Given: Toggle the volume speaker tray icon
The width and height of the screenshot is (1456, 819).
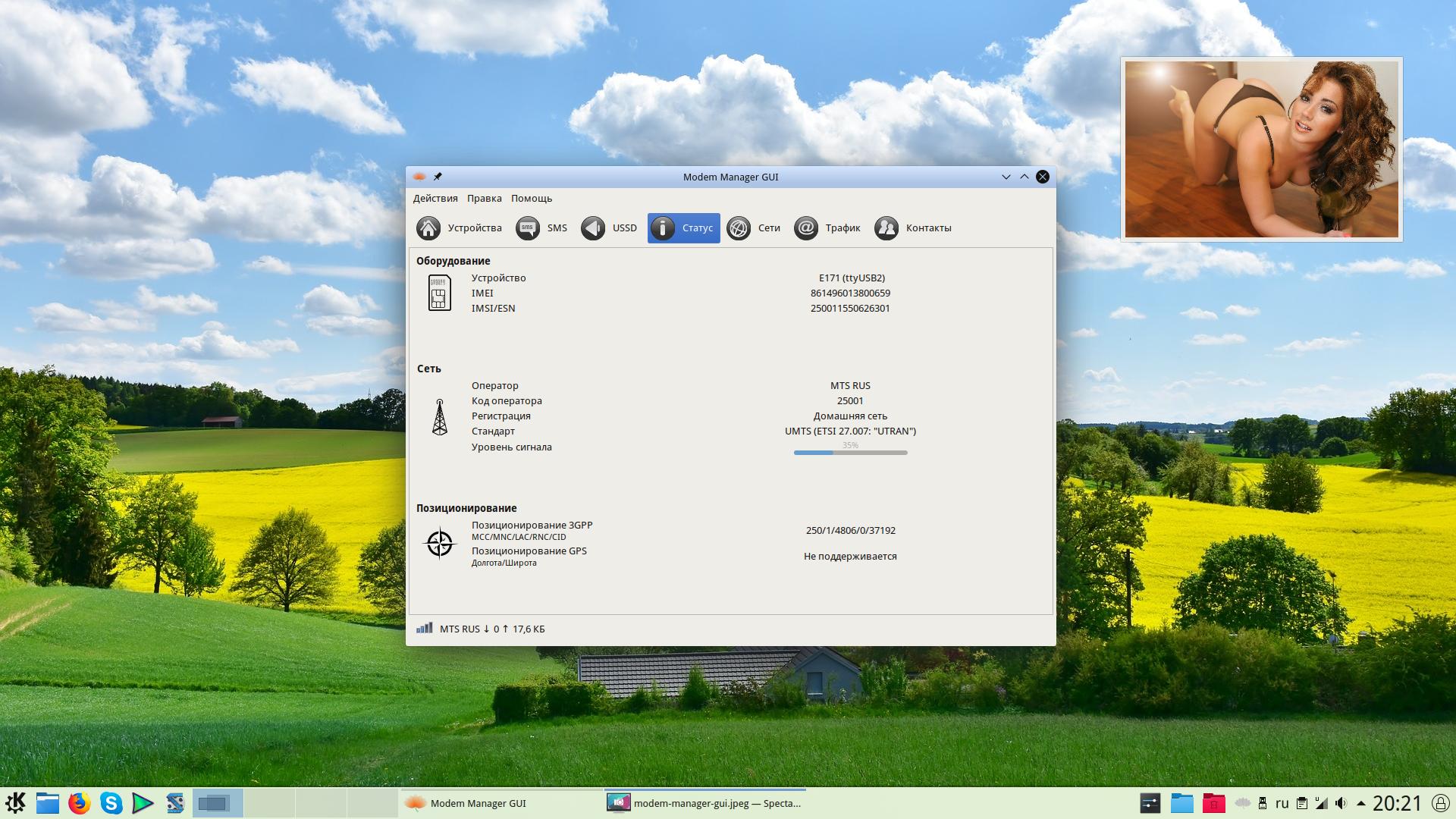Looking at the screenshot, I should 1341,803.
